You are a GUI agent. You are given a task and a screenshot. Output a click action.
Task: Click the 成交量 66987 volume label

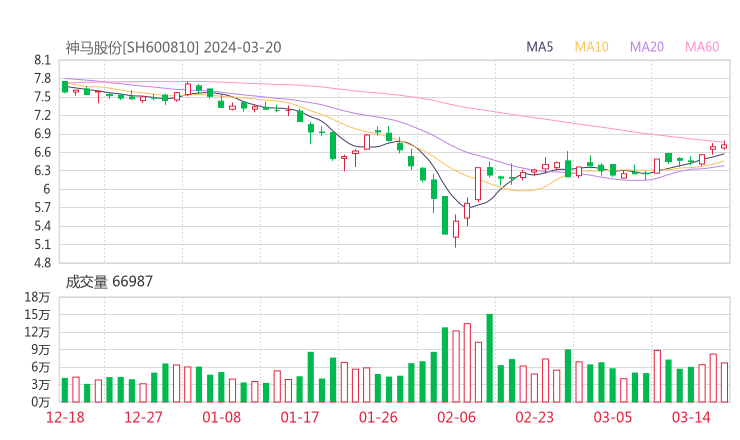click(109, 282)
